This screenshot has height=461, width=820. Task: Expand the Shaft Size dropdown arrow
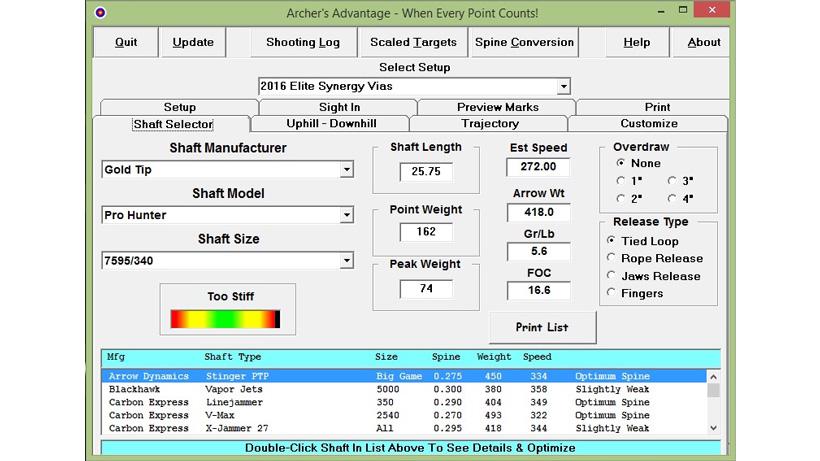346,260
